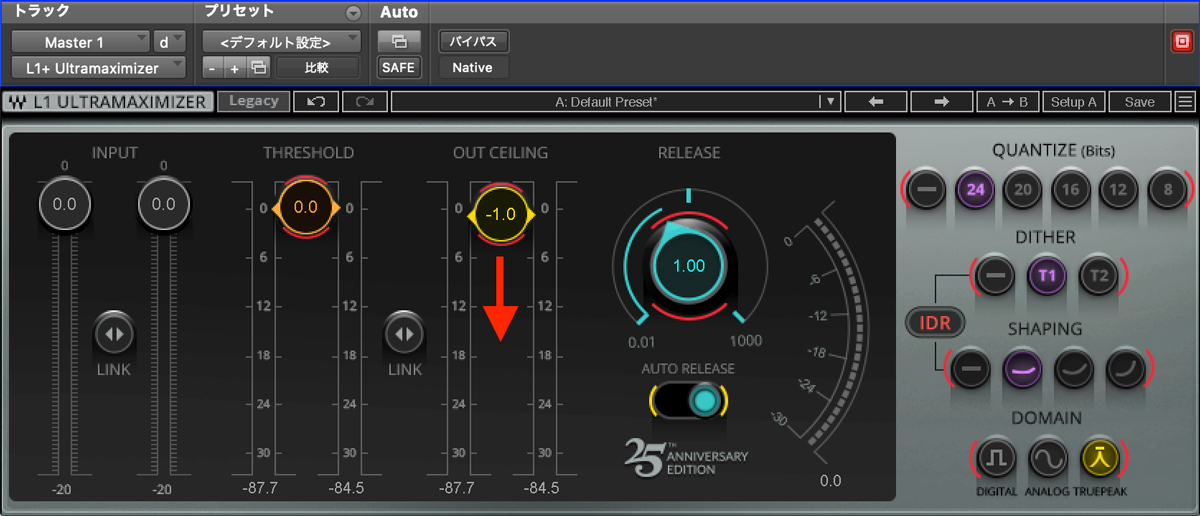
Task: Open the プリセット circular menu arrow
Action: click(353, 13)
